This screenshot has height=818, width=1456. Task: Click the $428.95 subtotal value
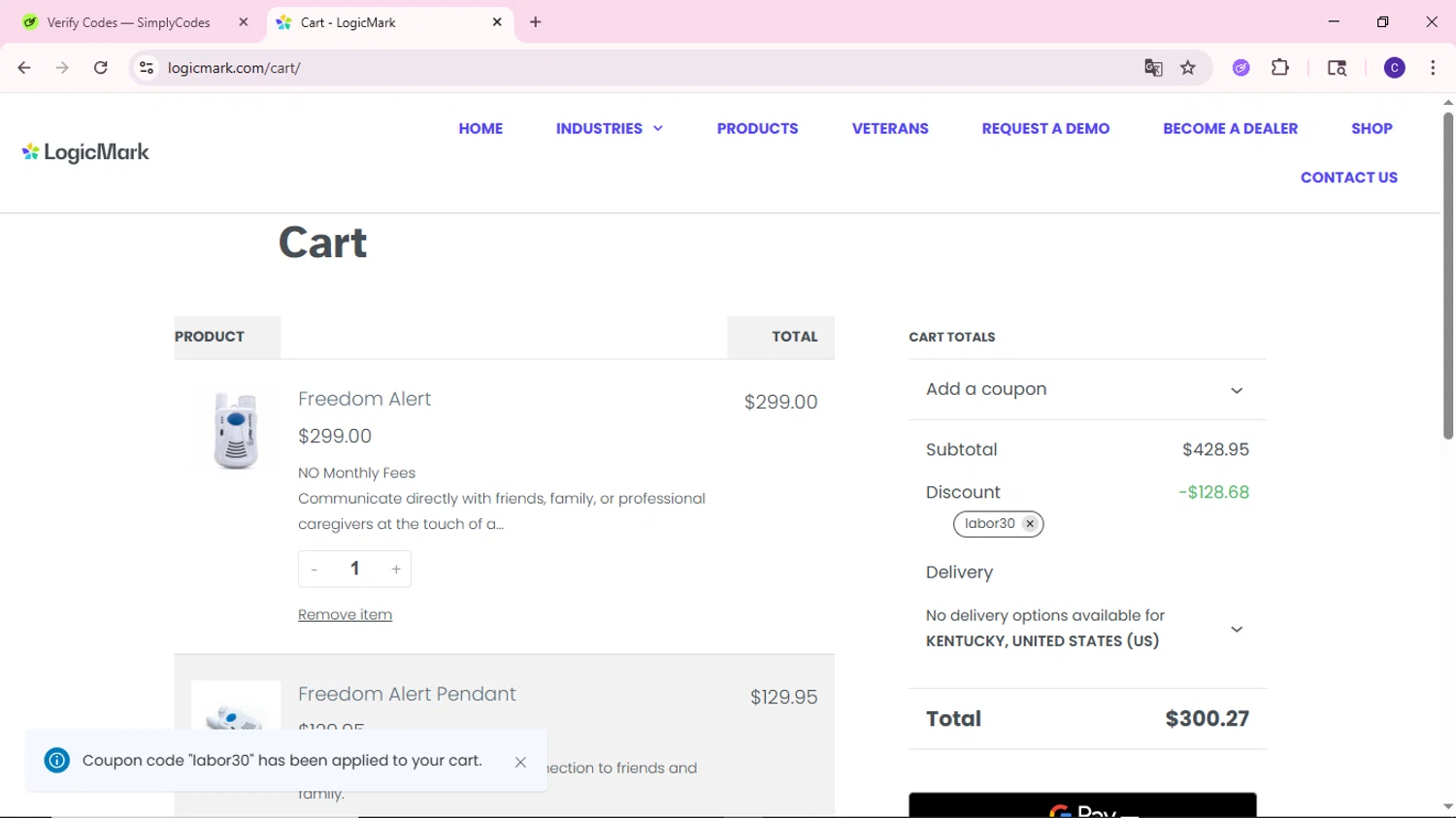point(1215,449)
